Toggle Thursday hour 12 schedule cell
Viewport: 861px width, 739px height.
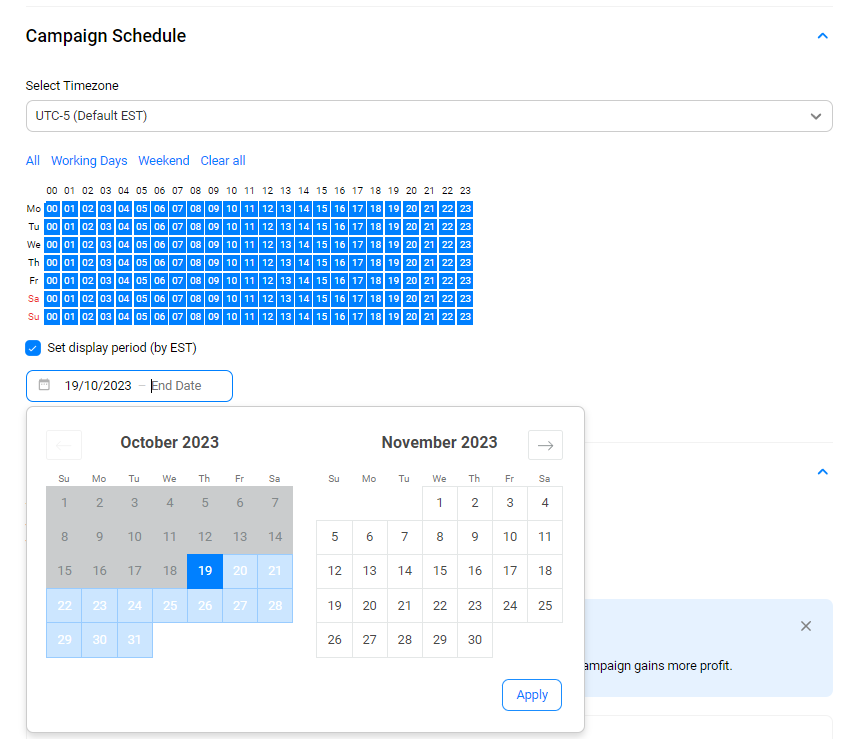click(x=268, y=263)
